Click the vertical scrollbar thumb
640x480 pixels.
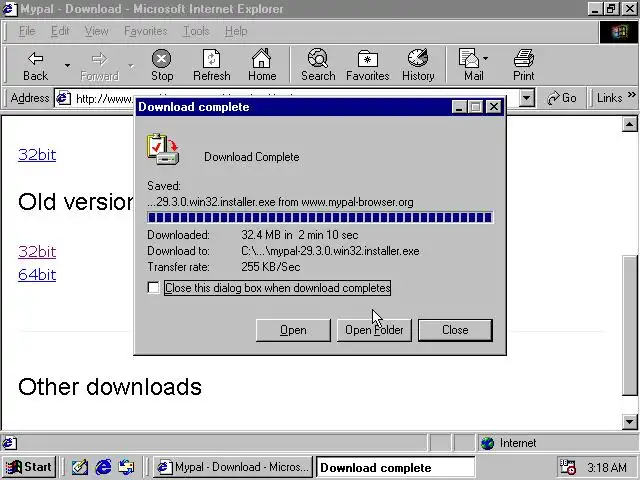[629, 325]
